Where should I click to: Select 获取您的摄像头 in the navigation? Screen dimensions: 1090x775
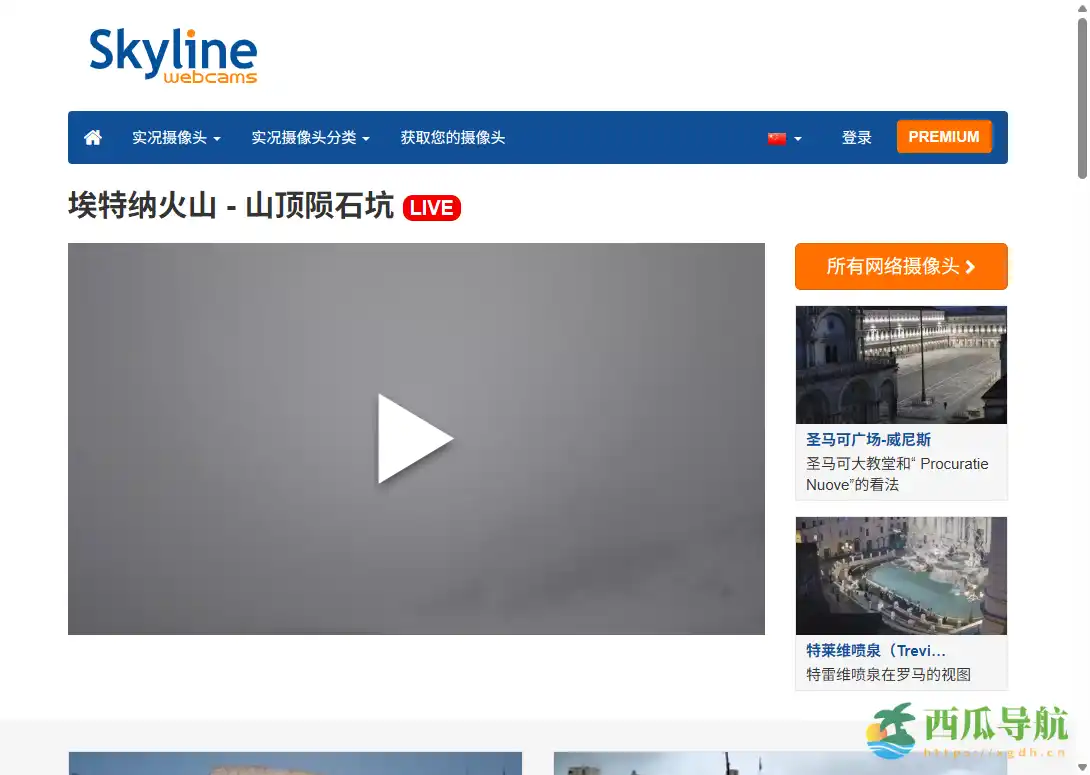(x=453, y=137)
